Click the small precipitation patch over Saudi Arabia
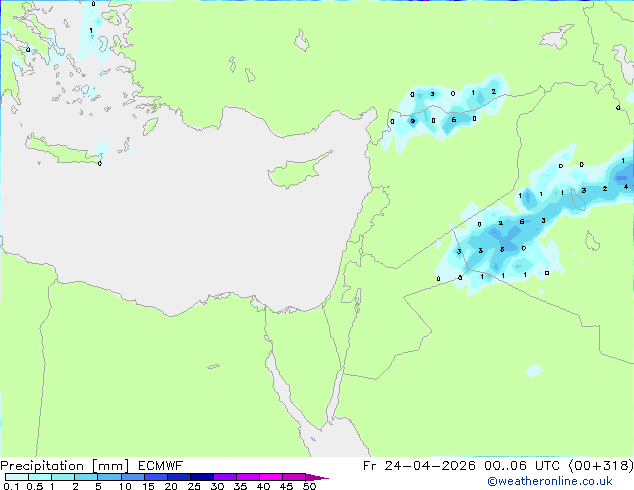Screen dimensions: 634x490 (x=533, y=370)
